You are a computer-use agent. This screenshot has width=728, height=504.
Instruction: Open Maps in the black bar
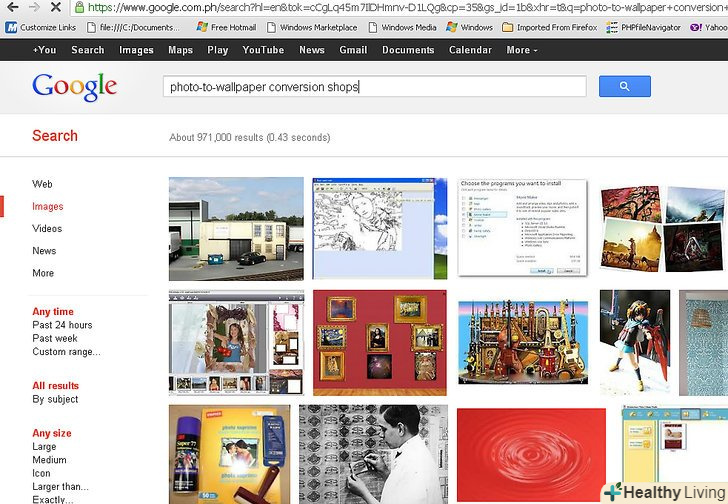click(181, 50)
